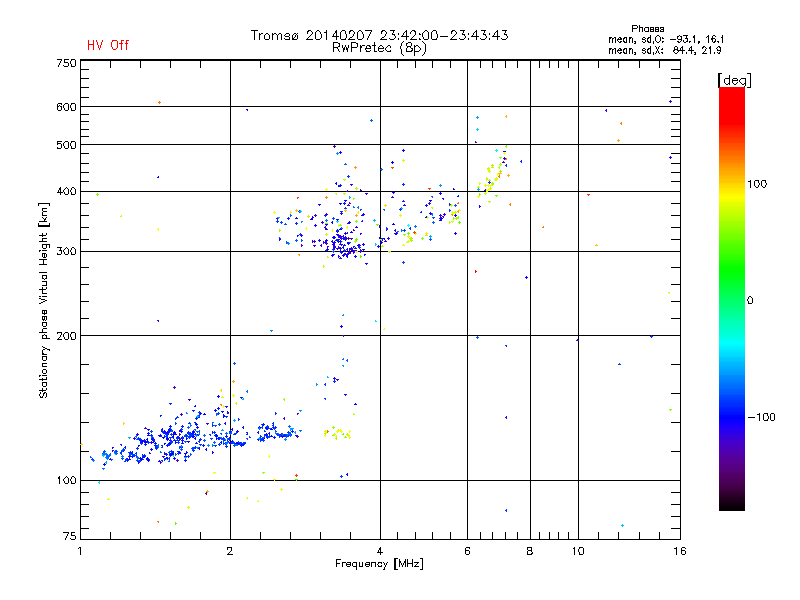Click the "[deg]" colorbar unit label
The height and width of the screenshot is (600, 800).
click(734, 80)
